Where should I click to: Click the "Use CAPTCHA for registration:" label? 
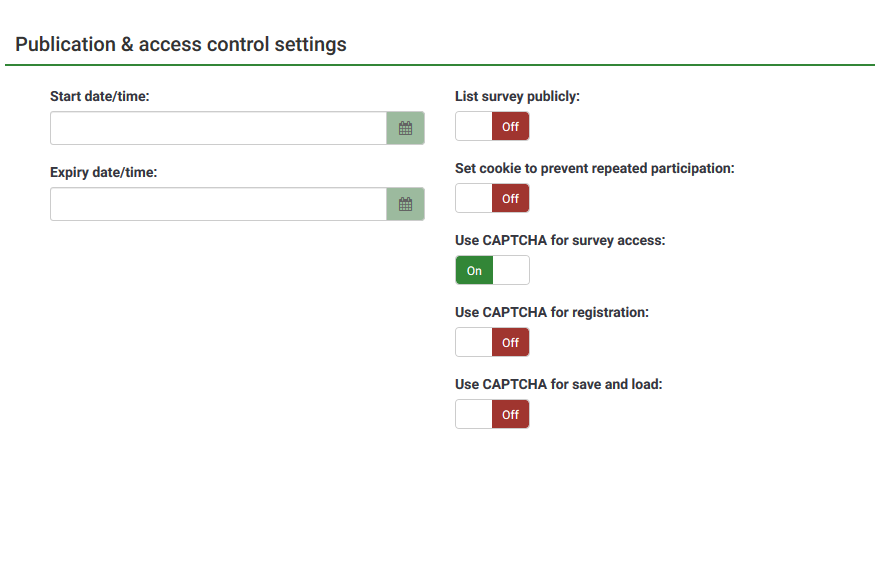pos(551,312)
